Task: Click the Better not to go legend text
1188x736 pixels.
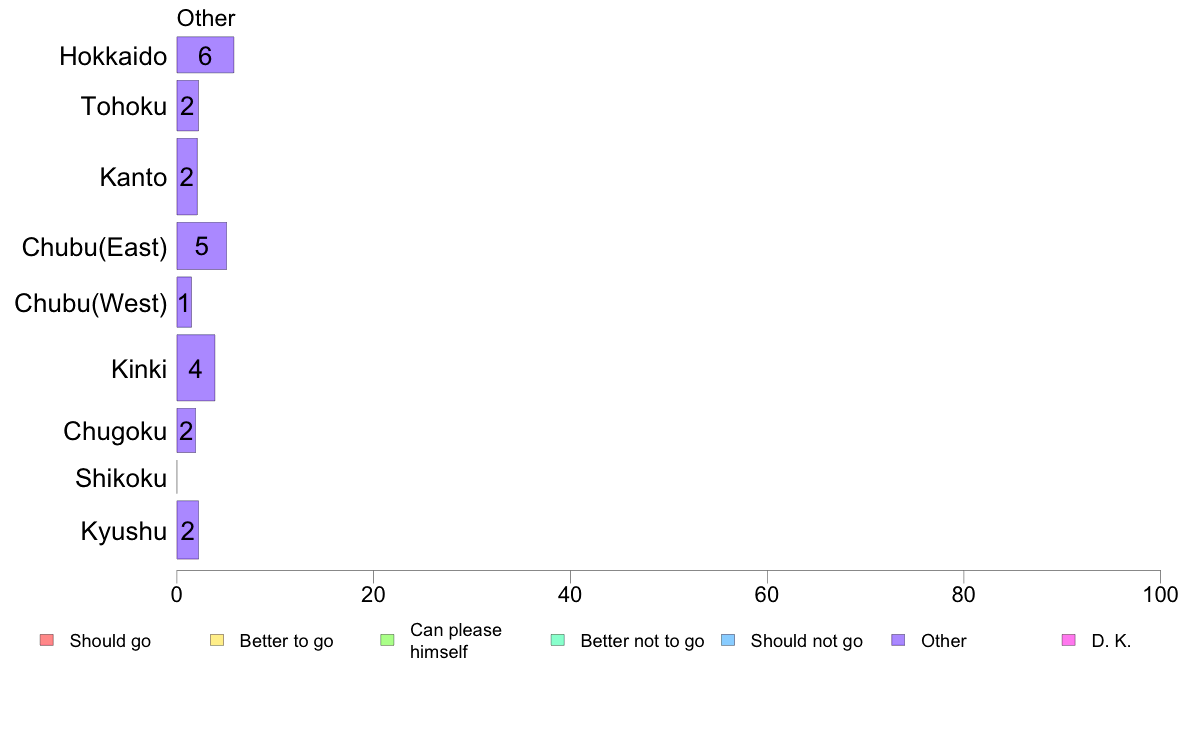Action: point(642,640)
